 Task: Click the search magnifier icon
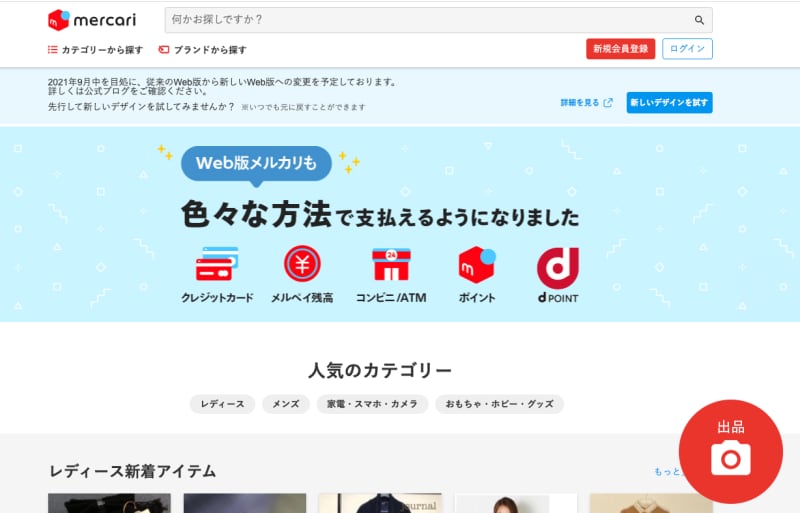[699, 20]
